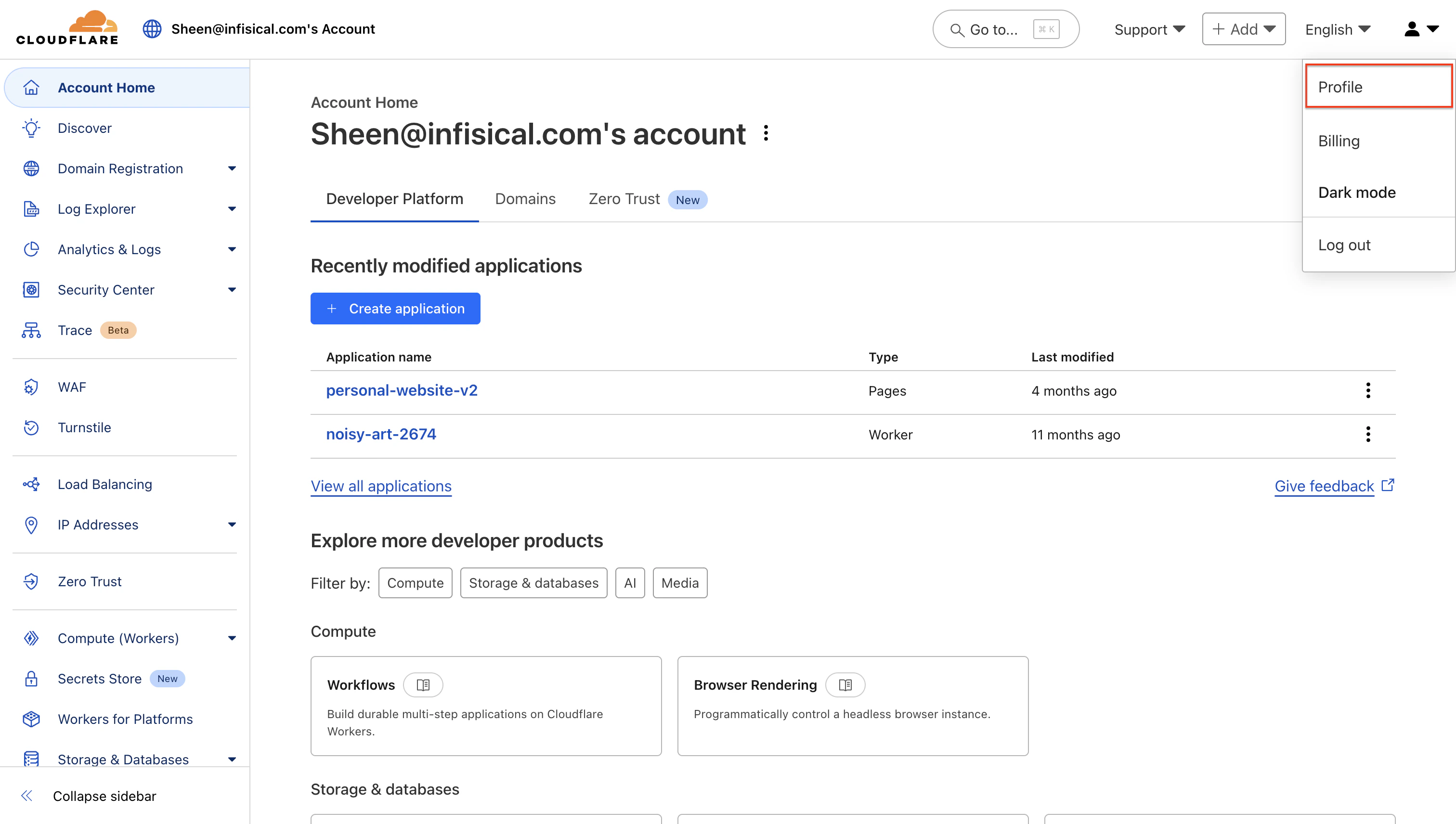Click the Load Balancing icon

click(x=31, y=485)
